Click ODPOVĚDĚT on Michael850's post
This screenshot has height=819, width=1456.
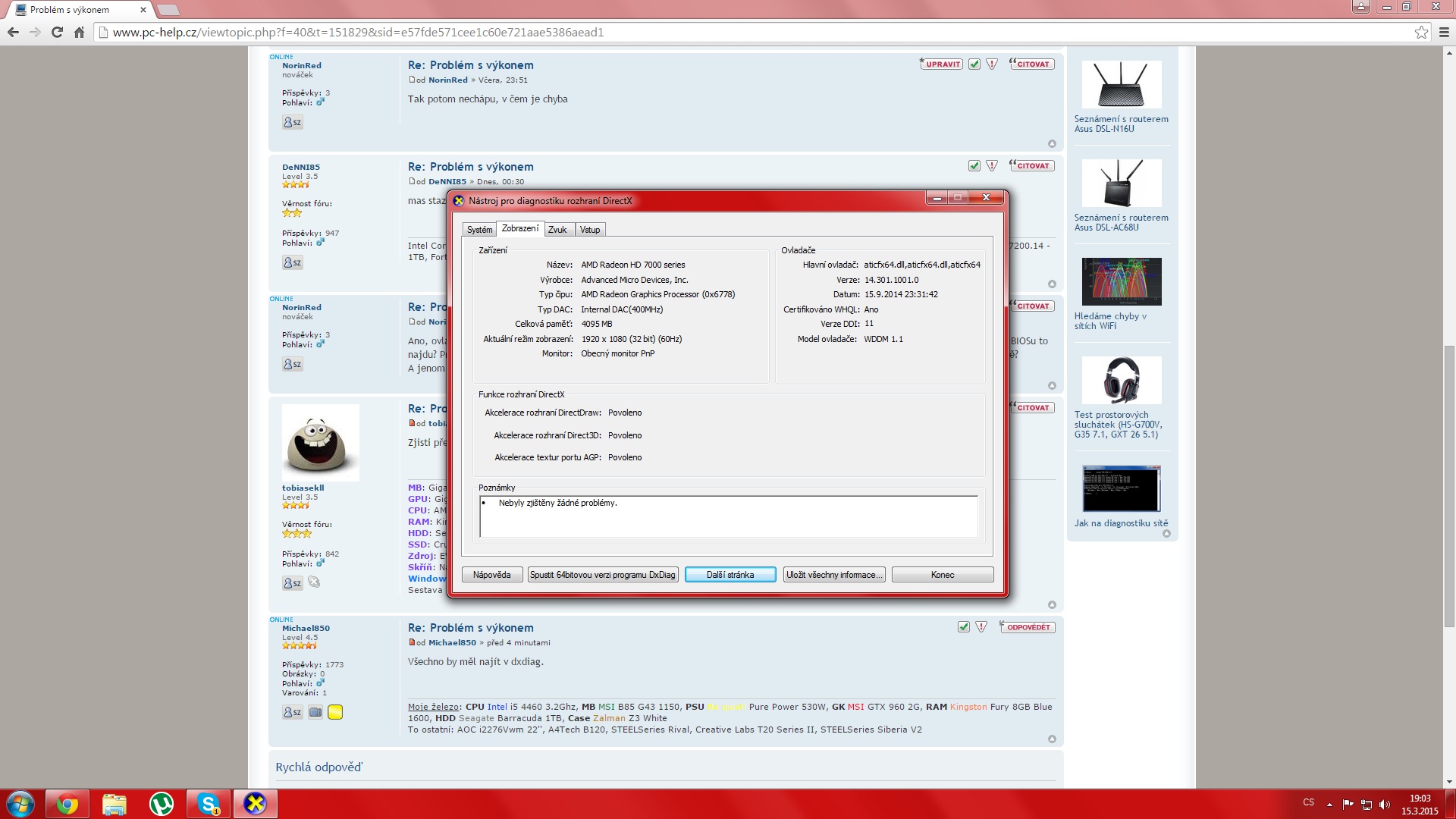[1028, 627]
